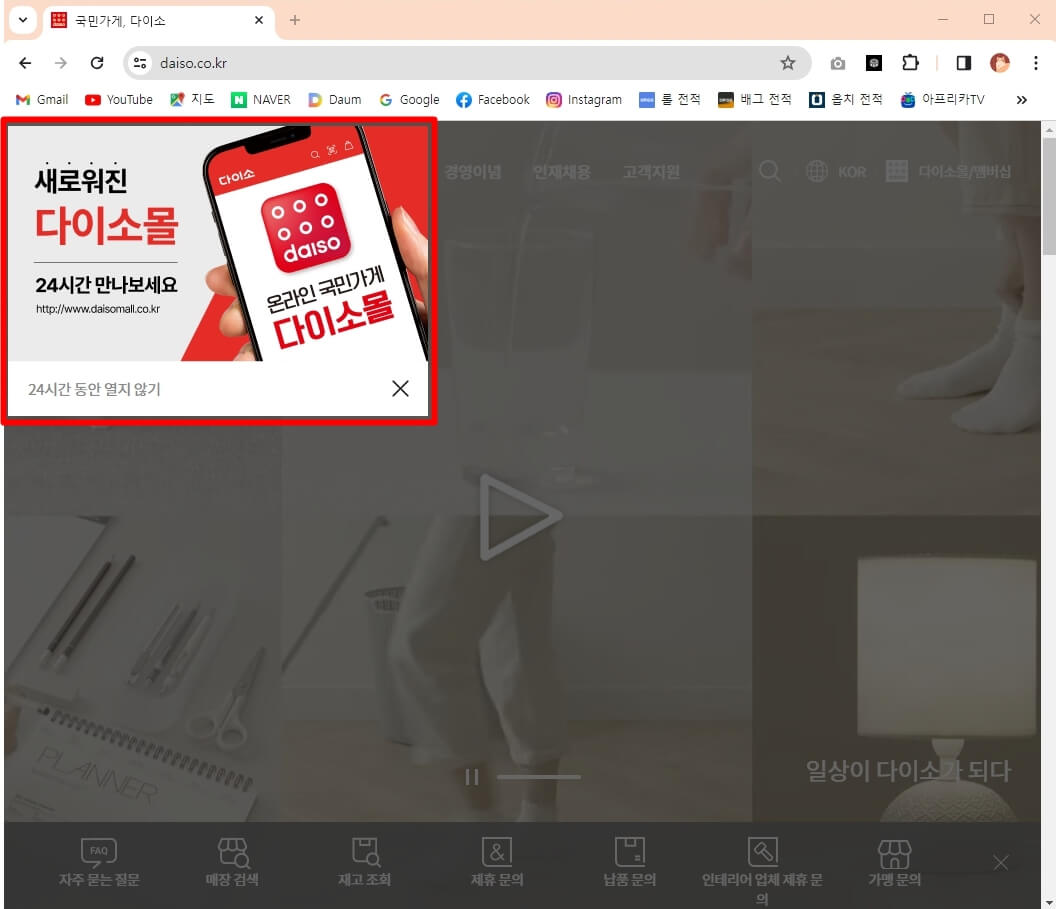1056x909 pixels.
Task: Select '24시간 동안 열지 않기' option
Action: [x=94, y=389]
